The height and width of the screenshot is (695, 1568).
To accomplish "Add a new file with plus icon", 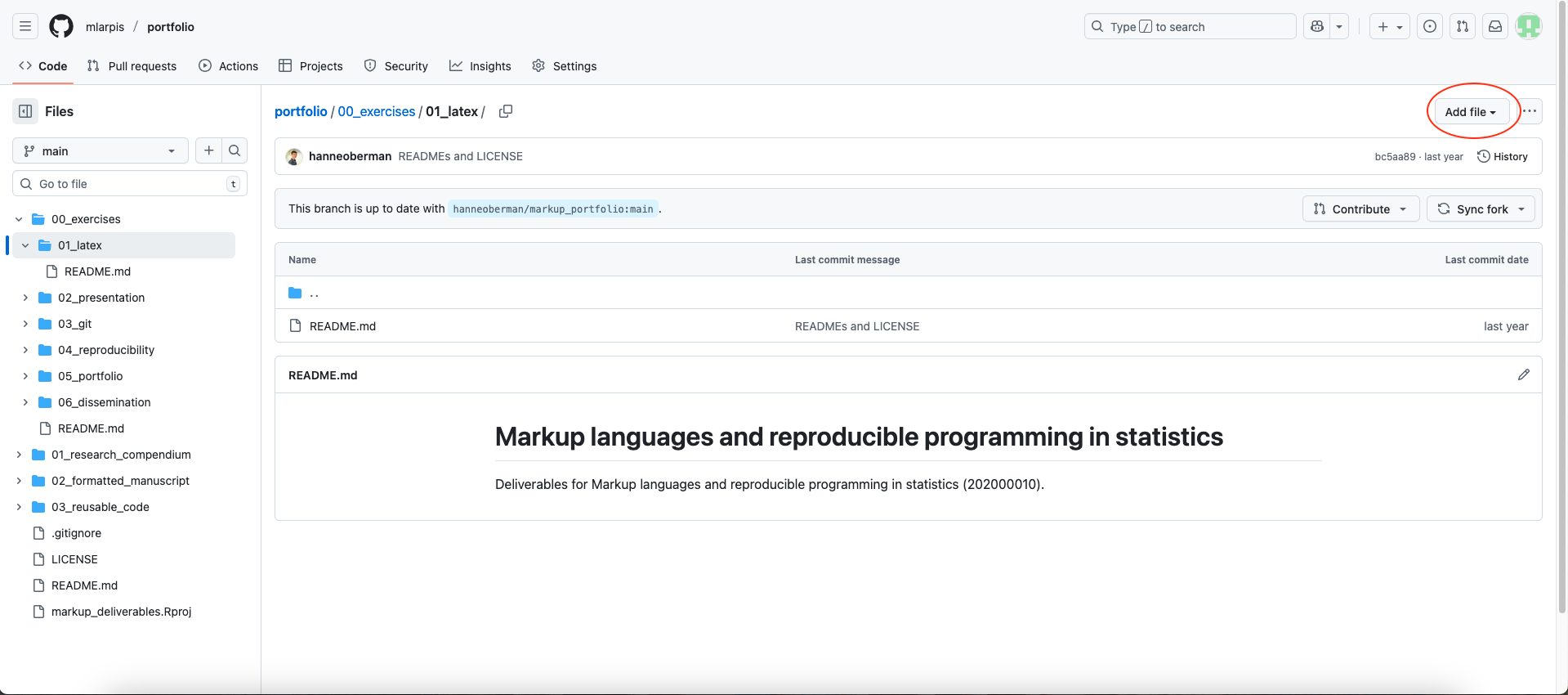I will point(209,150).
